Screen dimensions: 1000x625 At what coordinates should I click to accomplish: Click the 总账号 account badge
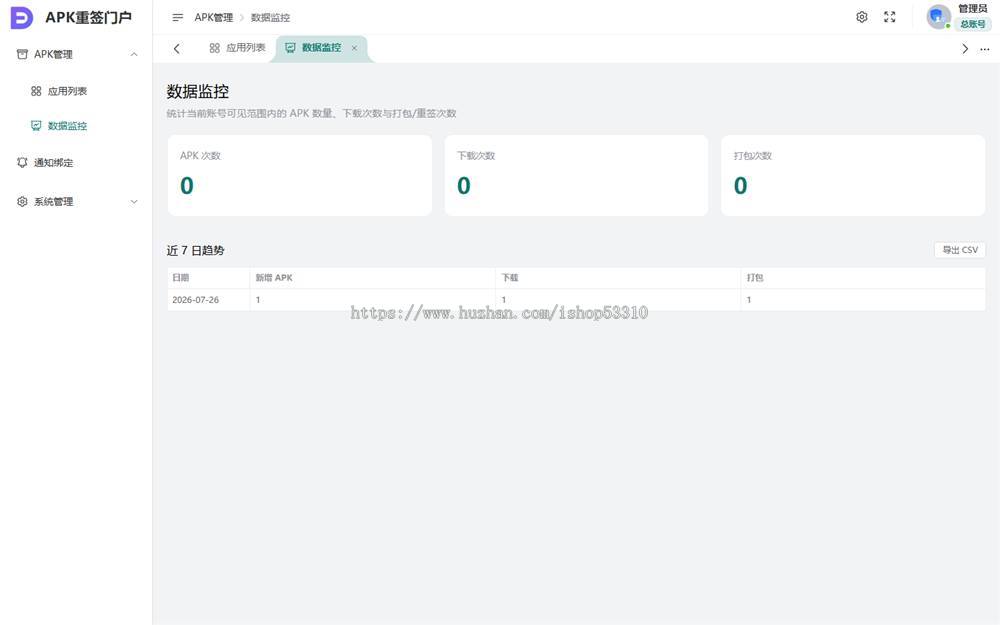coord(973,24)
